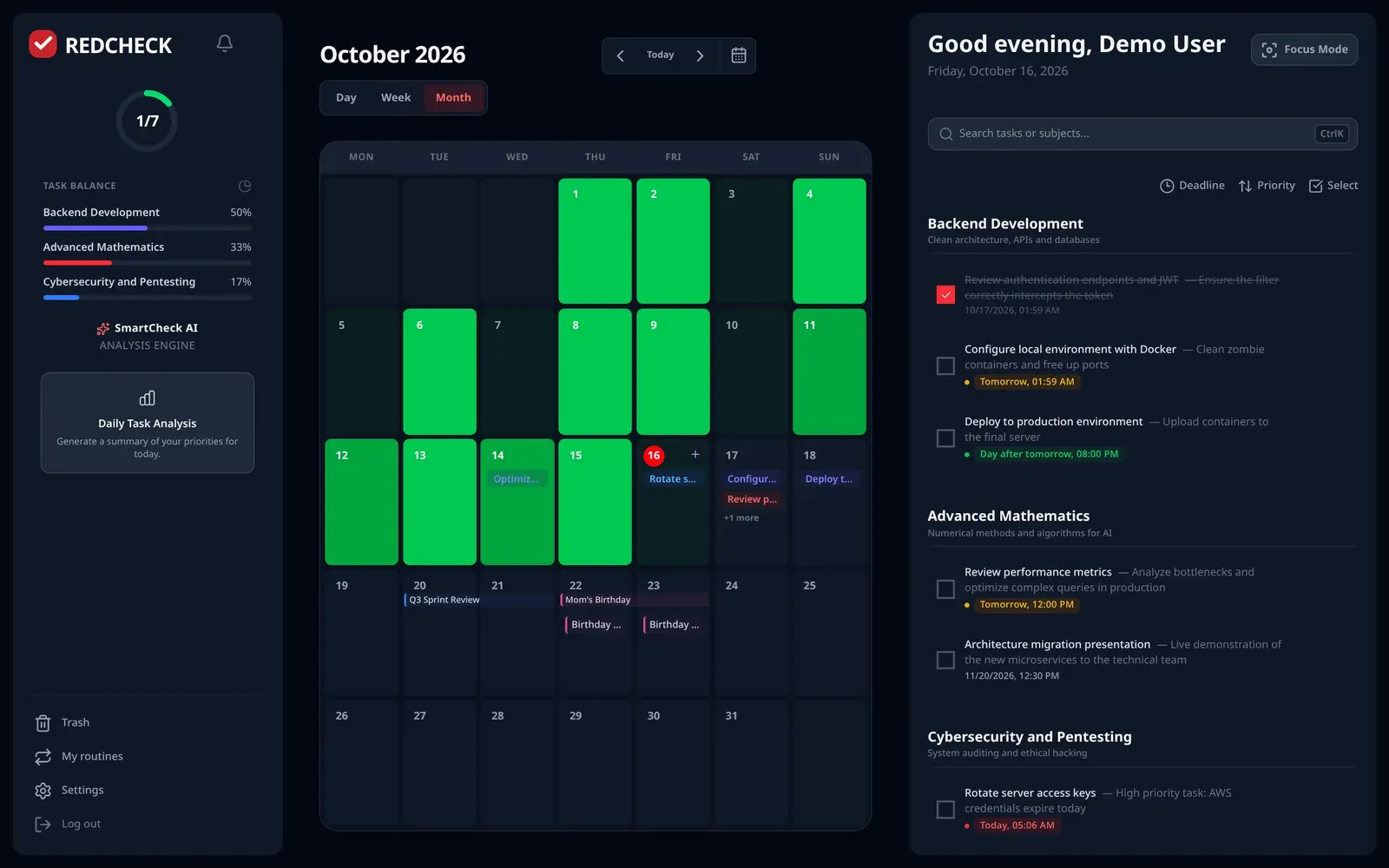The width and height of the screenshot is (1389, 868).
Task: Open task balance pie chart icon
Action: 245,186
